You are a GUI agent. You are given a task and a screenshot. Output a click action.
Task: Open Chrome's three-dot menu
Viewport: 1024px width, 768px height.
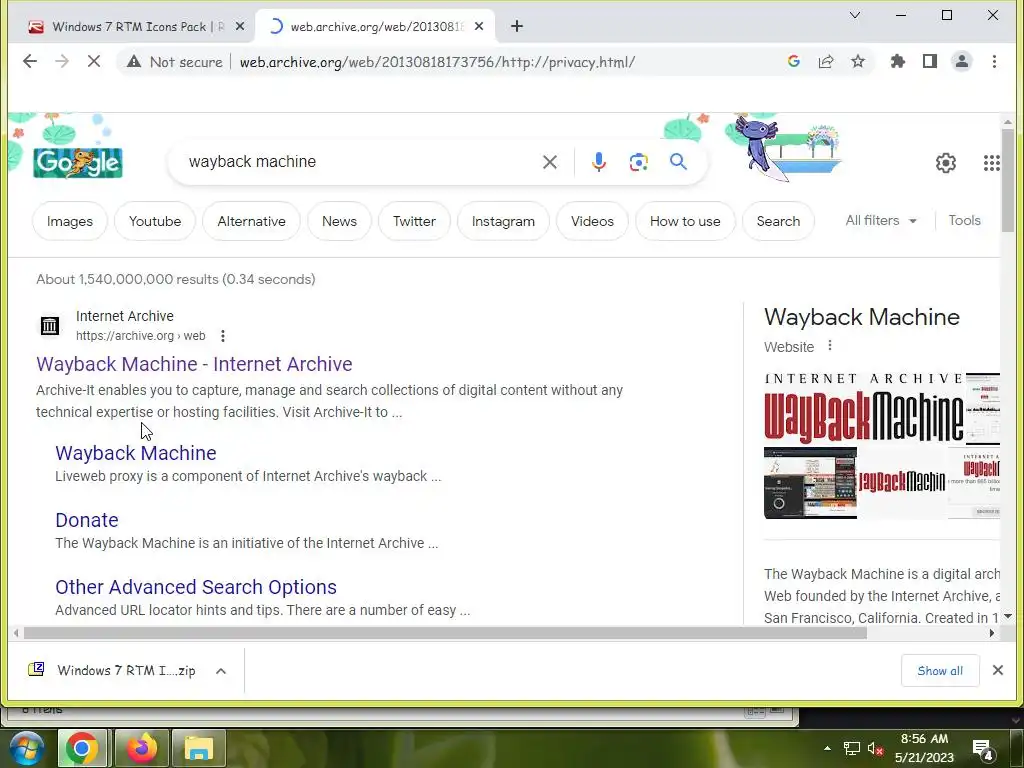coord(994,61)
